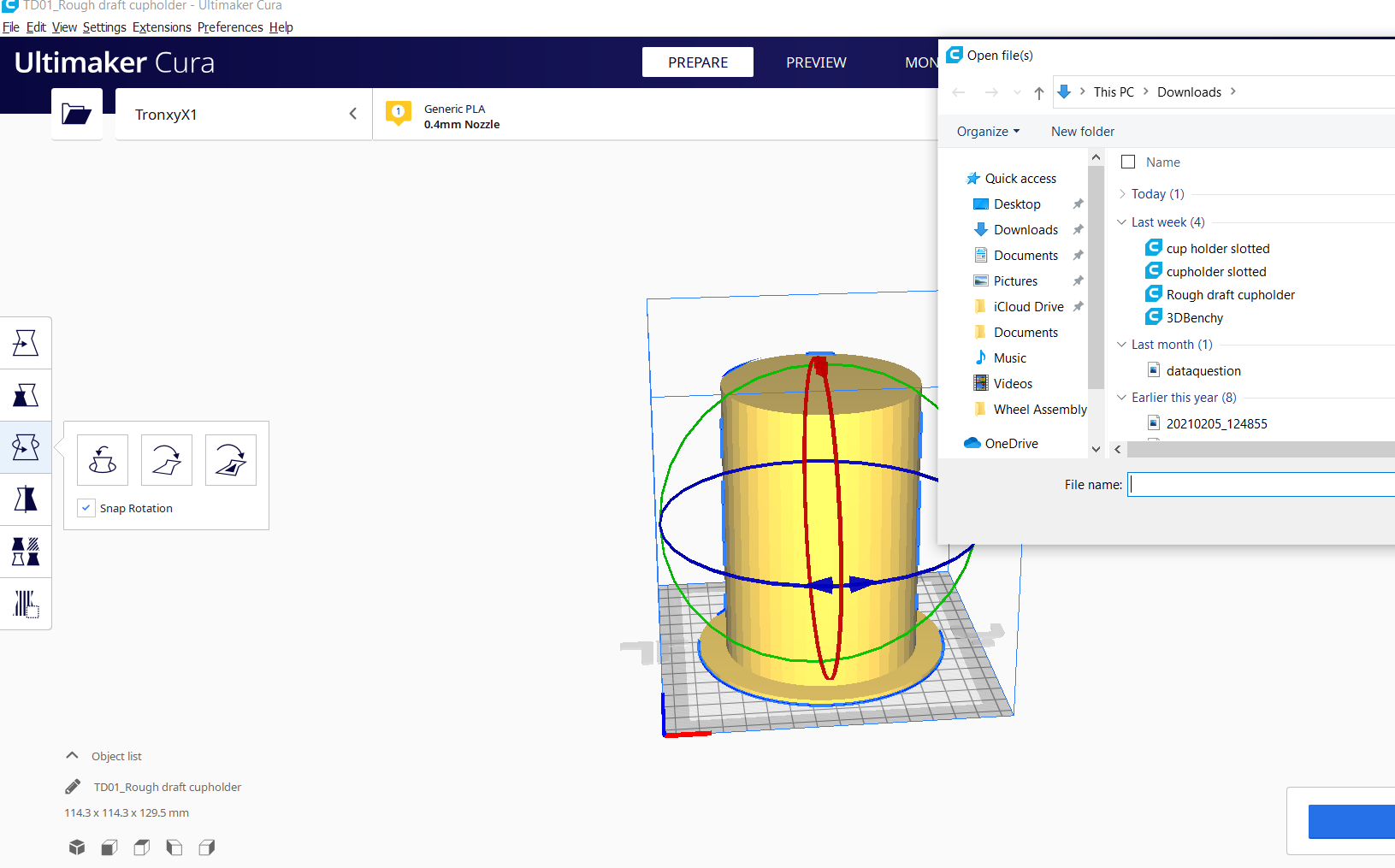Switch to the PREPARE stage
This screenshot has height=868, width=1395.
click(x=698, y=62)
